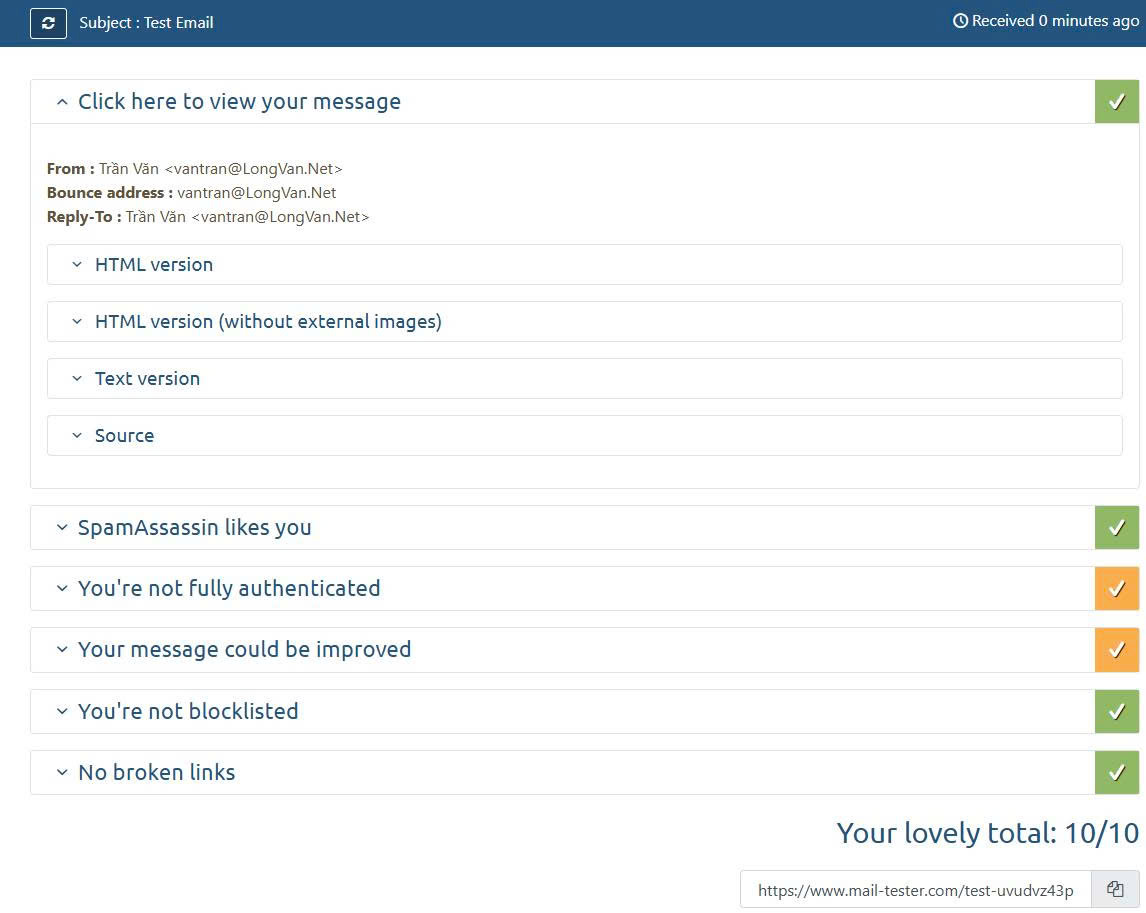1146x913 pixels.
Task: Click orange checkmark for message could be improved
Action: (1117, 650)
